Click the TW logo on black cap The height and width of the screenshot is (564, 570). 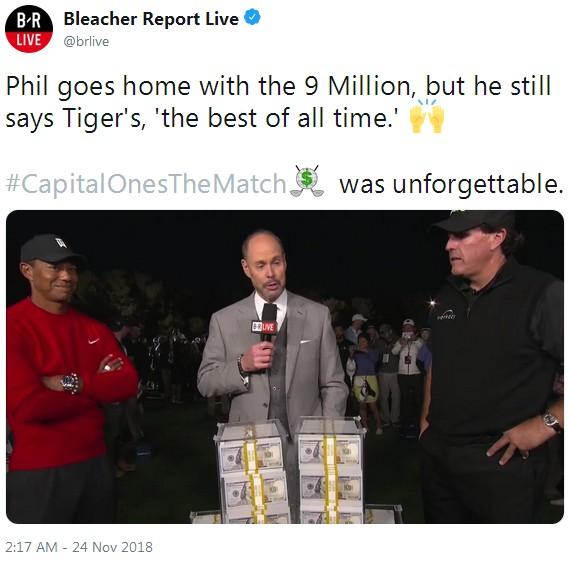click(61, 243)
